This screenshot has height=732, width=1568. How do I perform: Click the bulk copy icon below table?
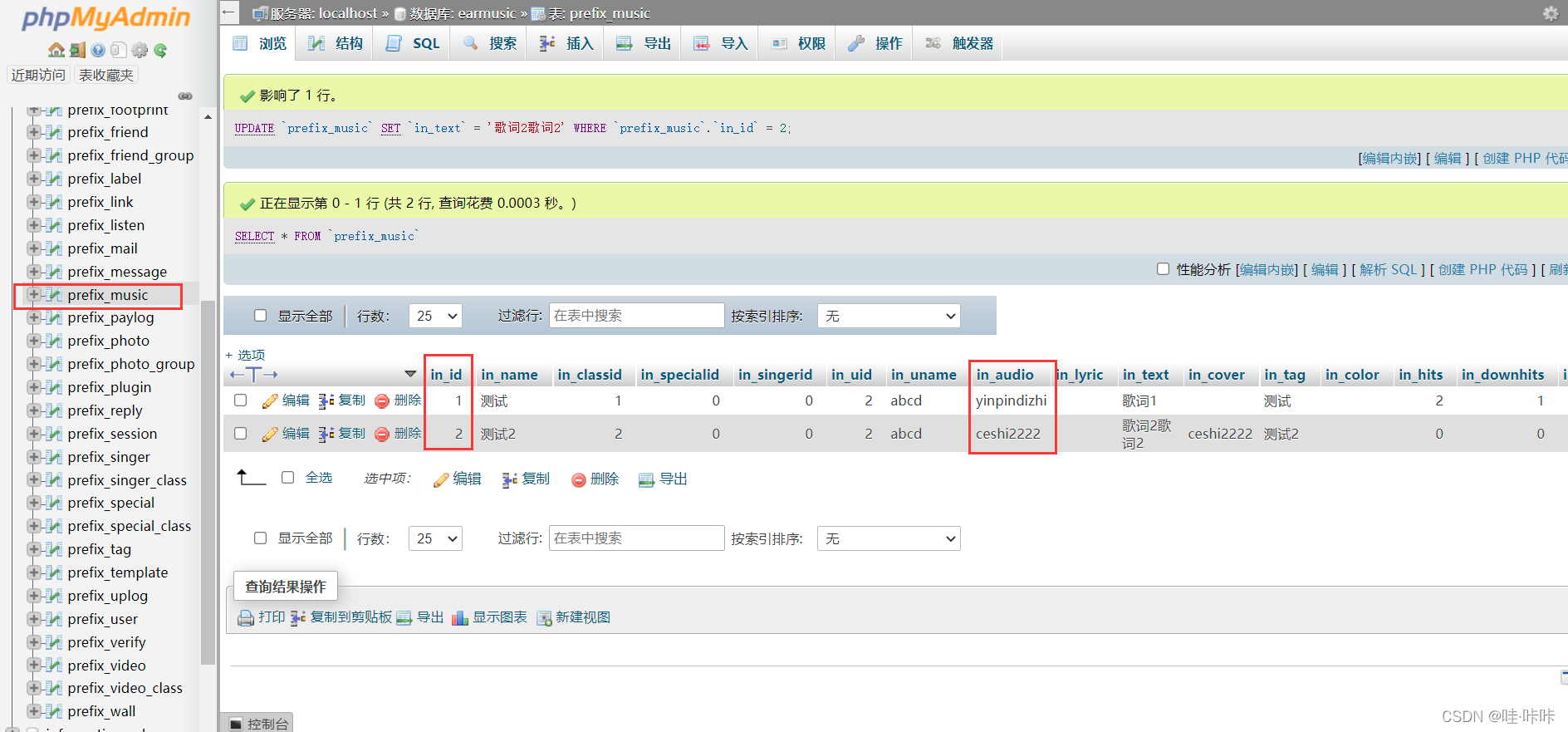pos(510,479)
